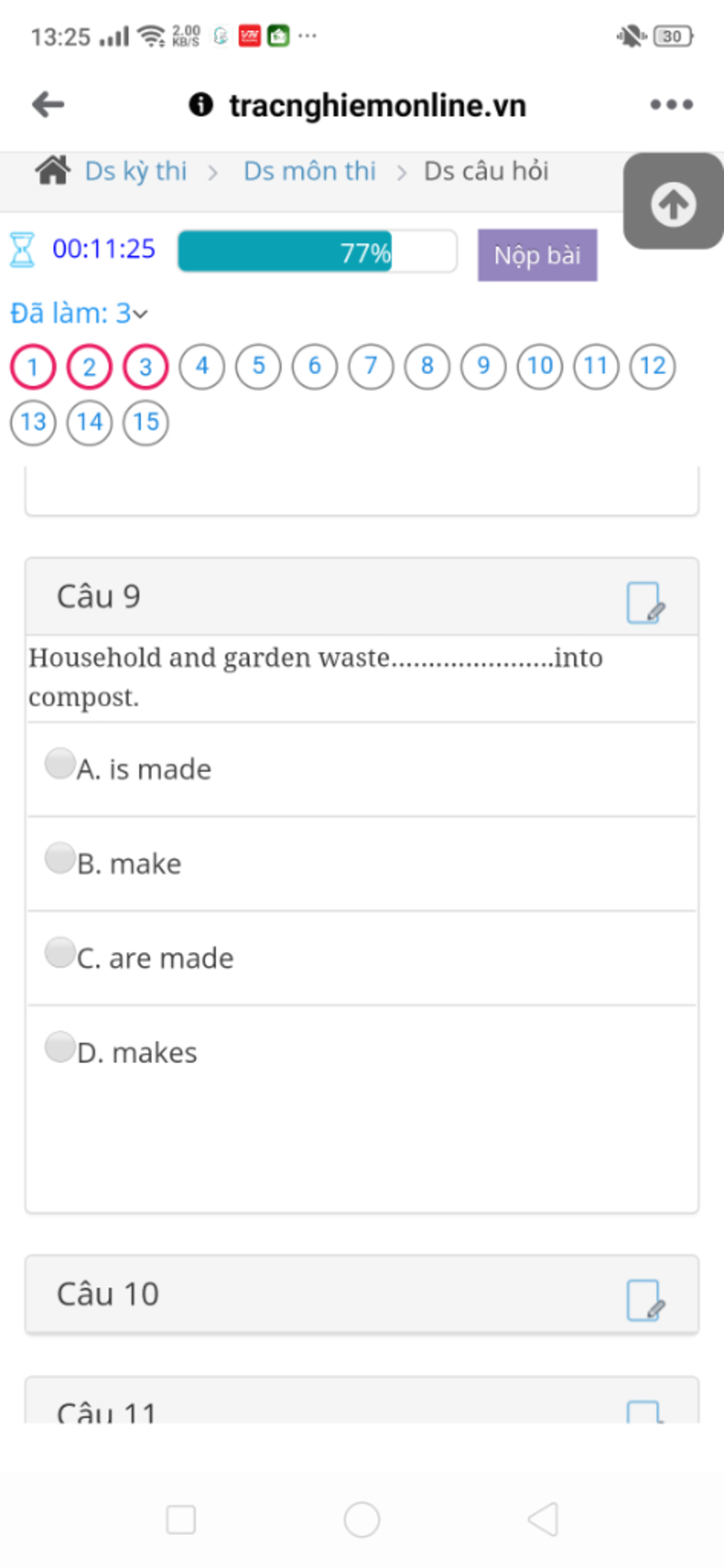
Task: Open the note icon on Câu 9
Action: pyautogui.click(x=646, y=603)
